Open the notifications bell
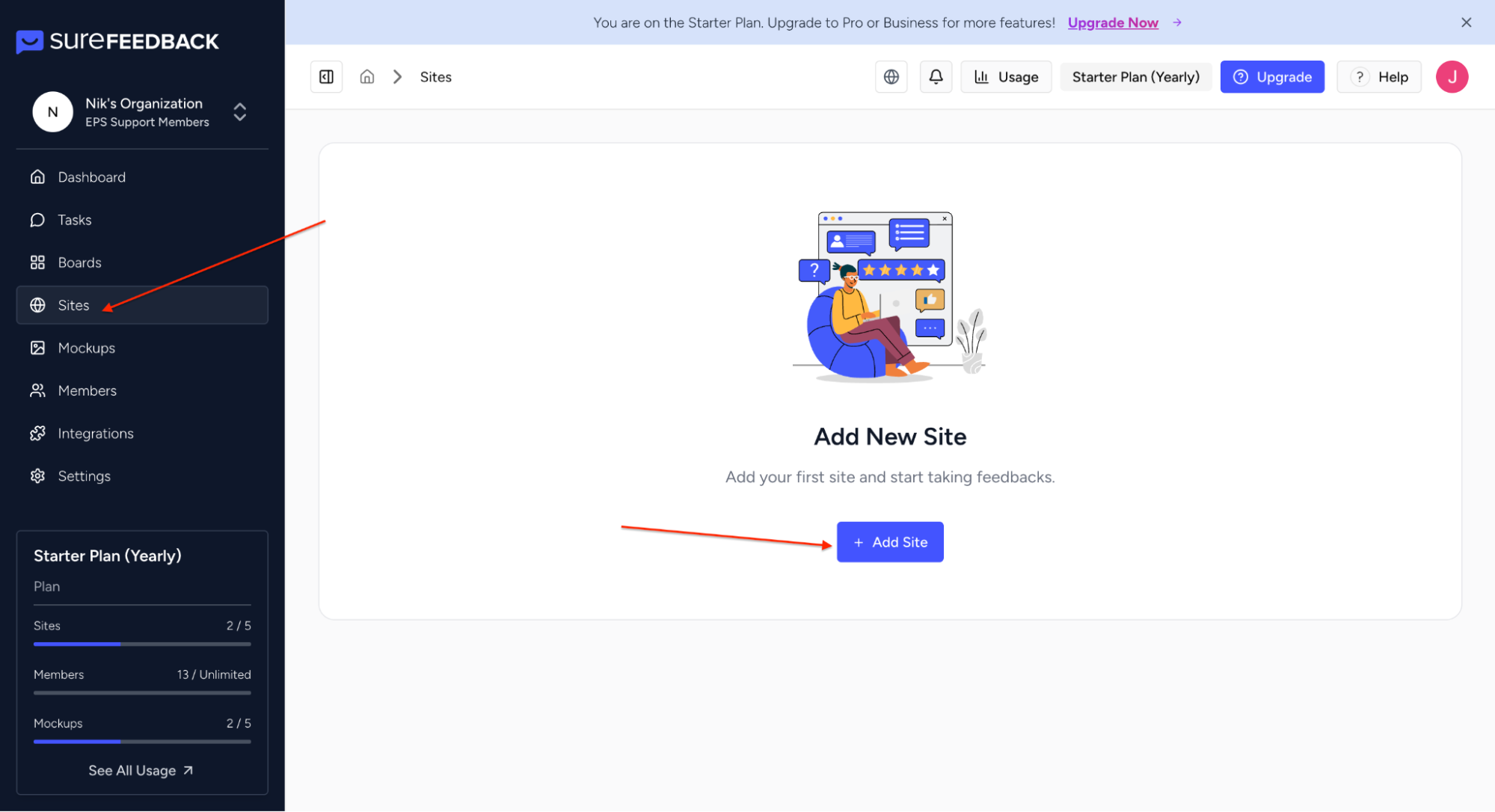Viewport: 1495px width, 812px height. (936, 77)
